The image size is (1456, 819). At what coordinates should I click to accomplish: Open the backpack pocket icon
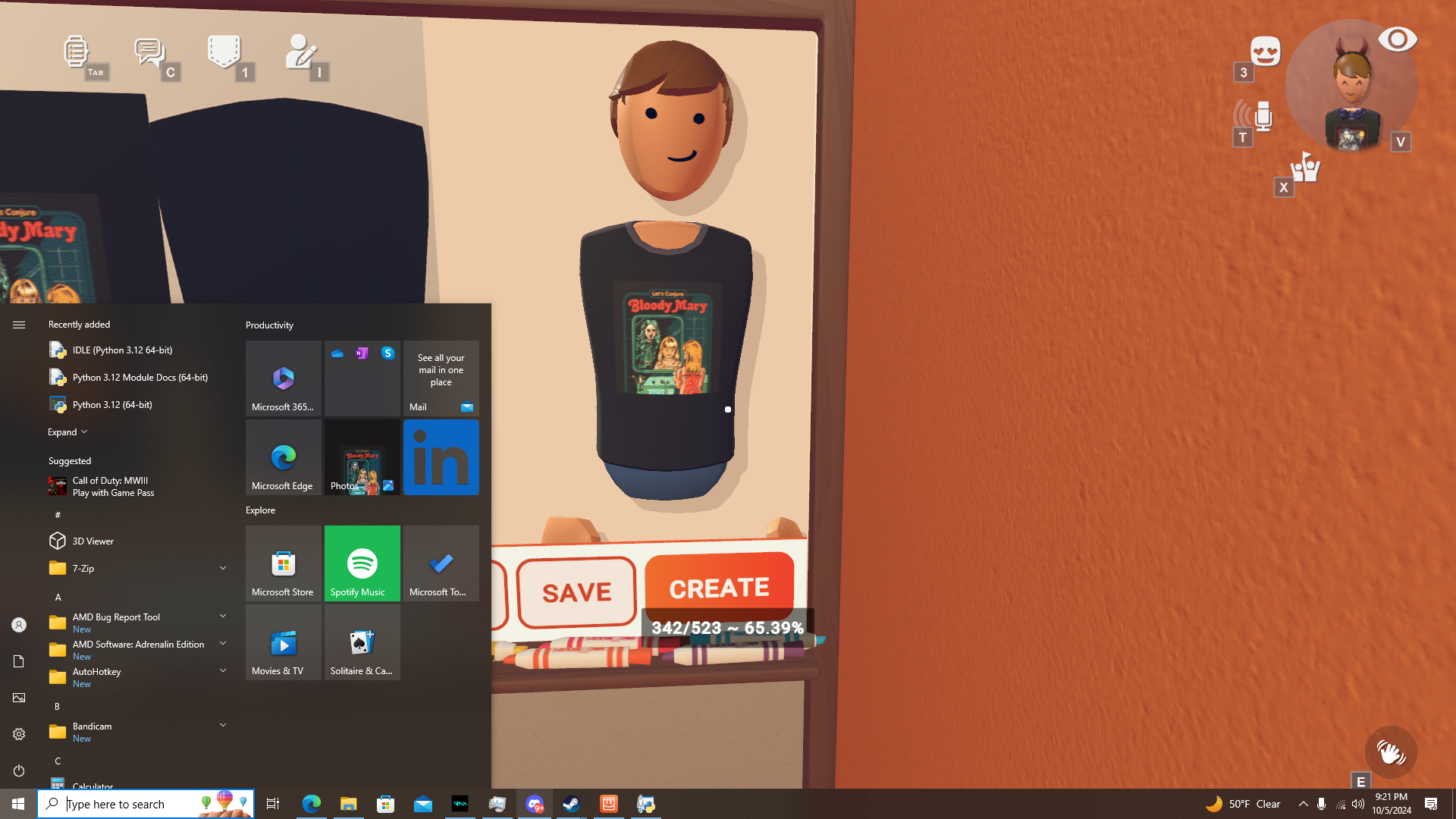224,52
